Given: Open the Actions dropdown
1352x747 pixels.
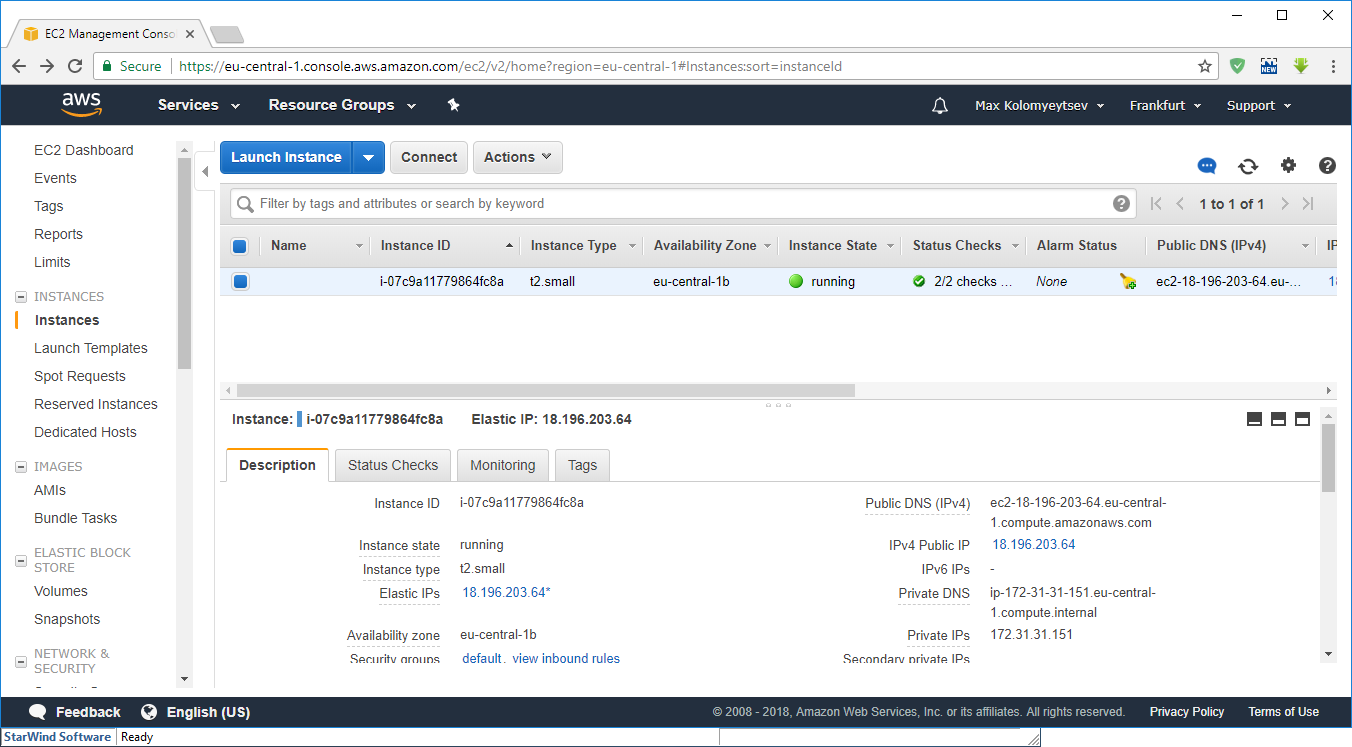Looking at the screenshot, I should click(518, 157).
